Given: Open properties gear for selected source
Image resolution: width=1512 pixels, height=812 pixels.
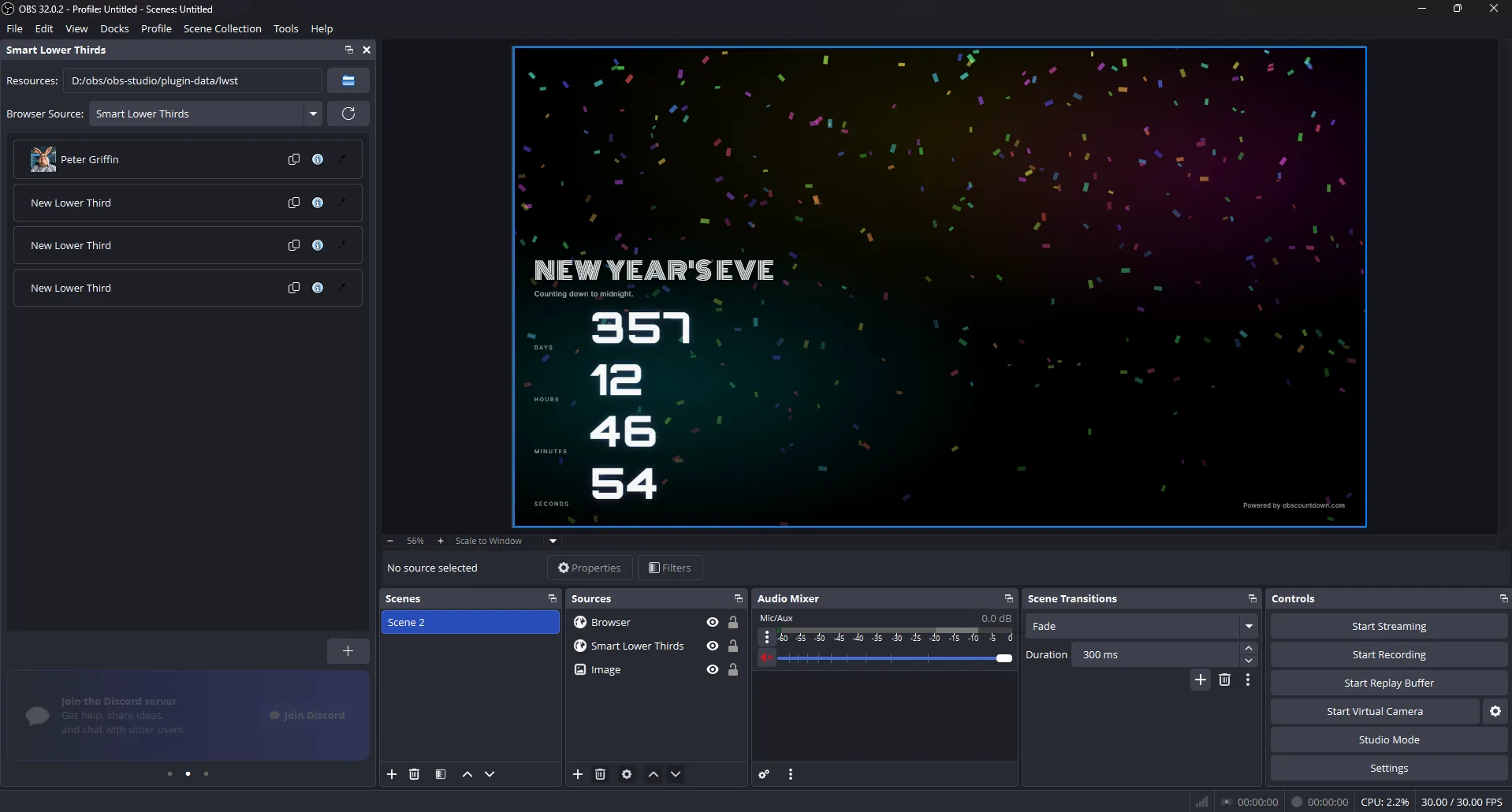Looking at the screenshot, I should [626, 774].
